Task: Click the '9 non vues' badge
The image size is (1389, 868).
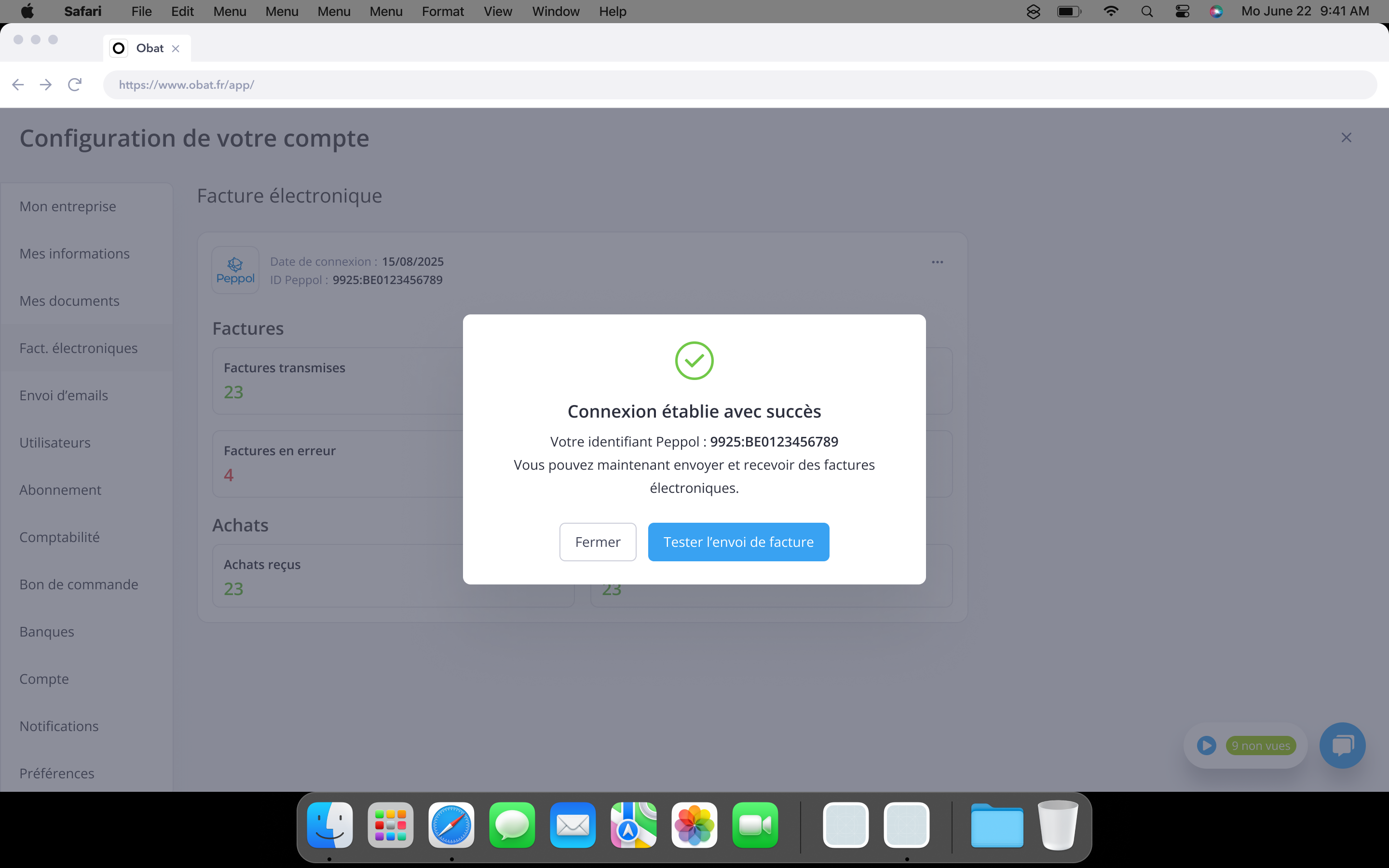Action: (x=1260, y=746)
